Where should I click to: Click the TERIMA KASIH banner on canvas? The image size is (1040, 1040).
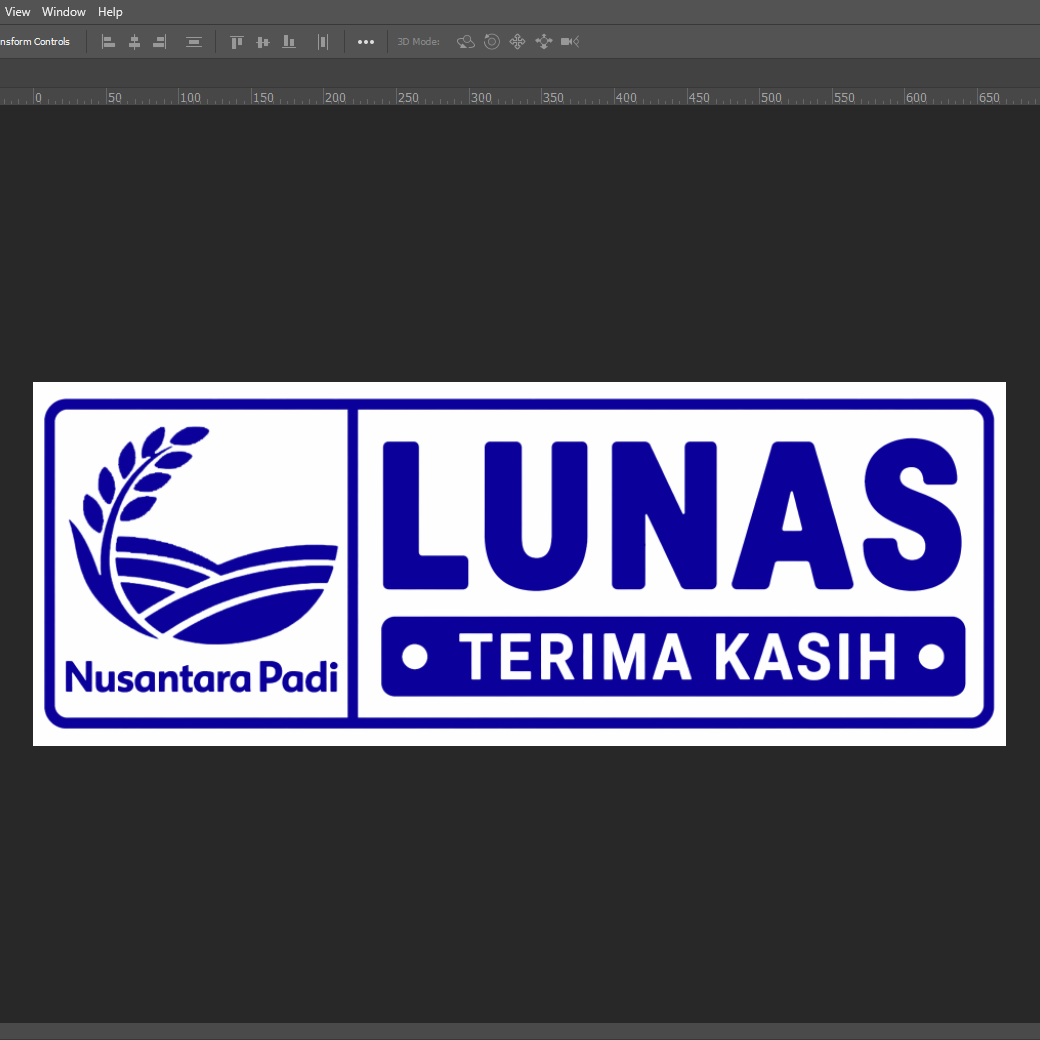(x=673, y=657)
